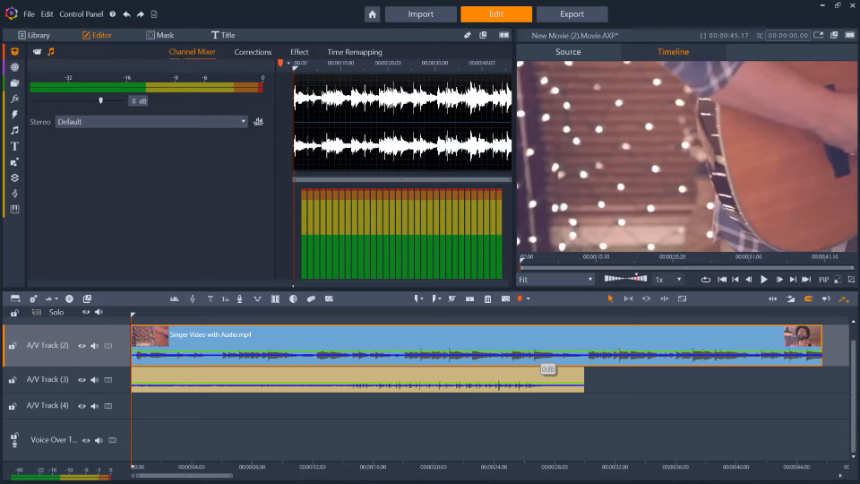Mute speaker on A/V Track (3)
The width and height of the screenshot is (860, 484).
coord(94,380)
